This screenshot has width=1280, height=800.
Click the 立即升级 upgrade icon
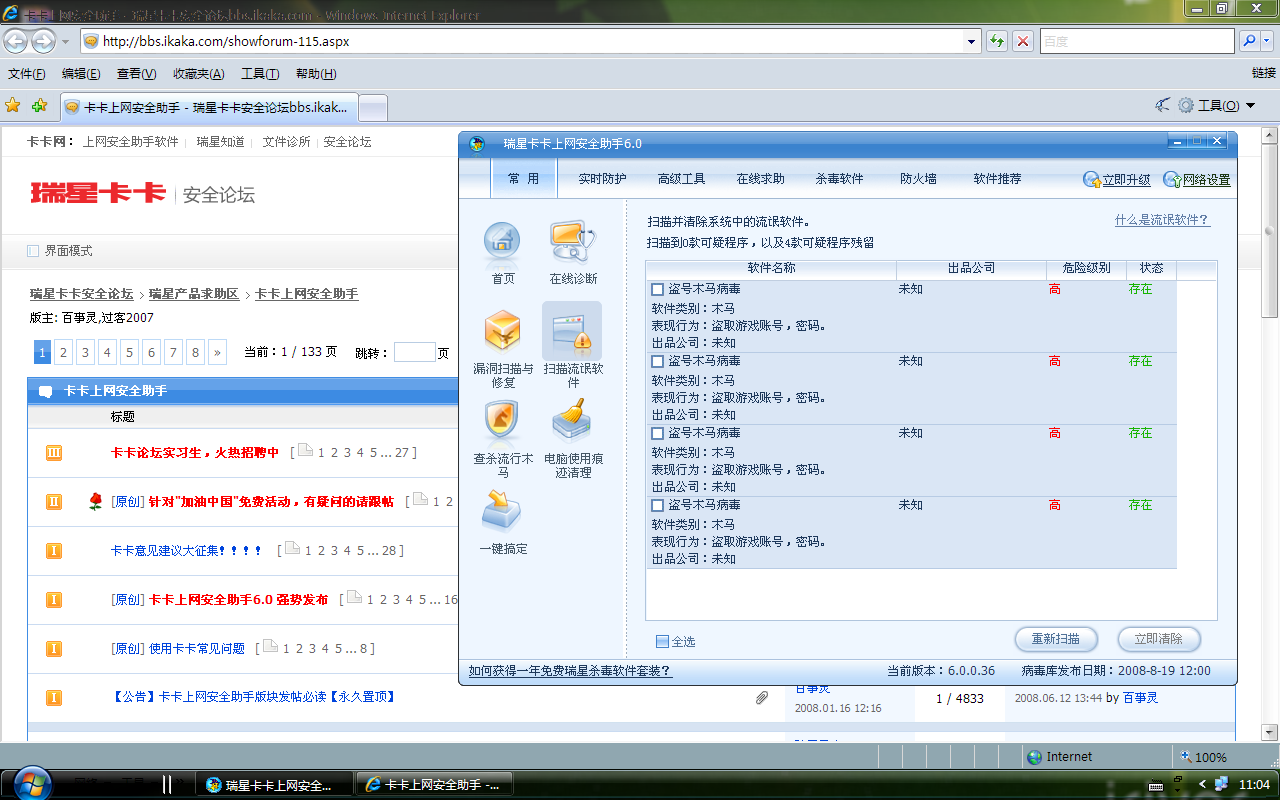coord(1092,180)
